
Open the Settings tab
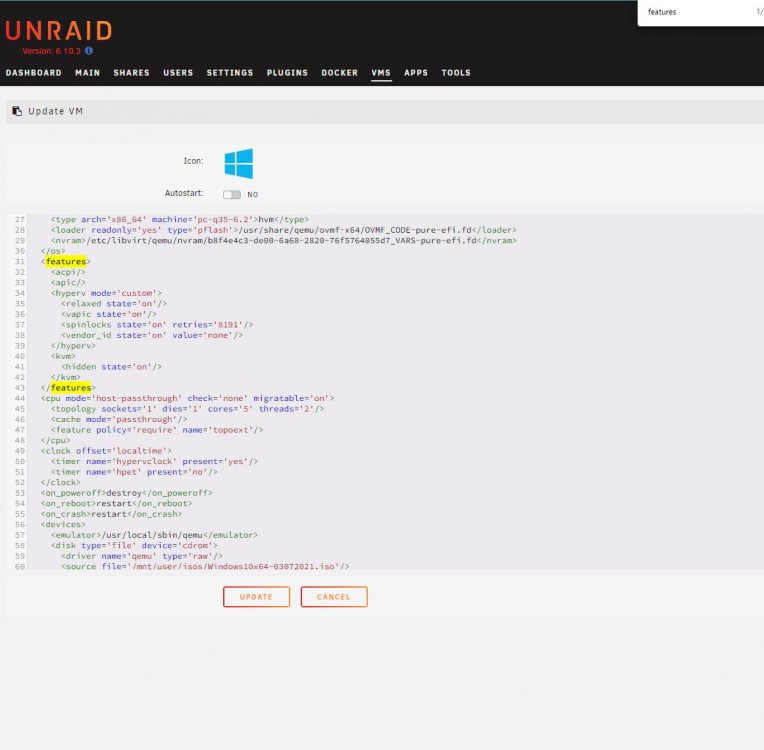point(230,73)
